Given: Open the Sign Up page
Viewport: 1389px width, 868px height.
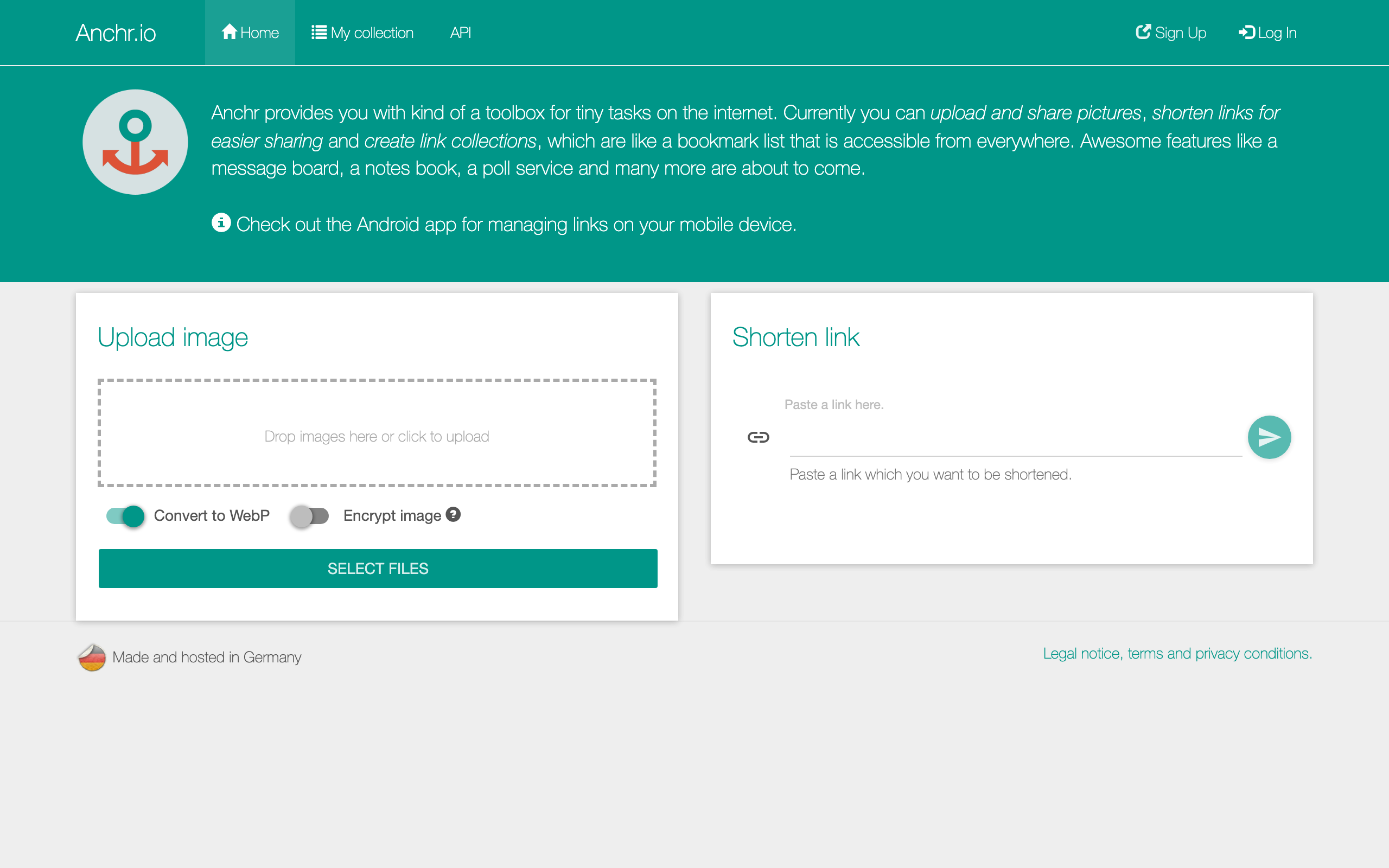Looking at the screenshot, I should coord(1171,33).
